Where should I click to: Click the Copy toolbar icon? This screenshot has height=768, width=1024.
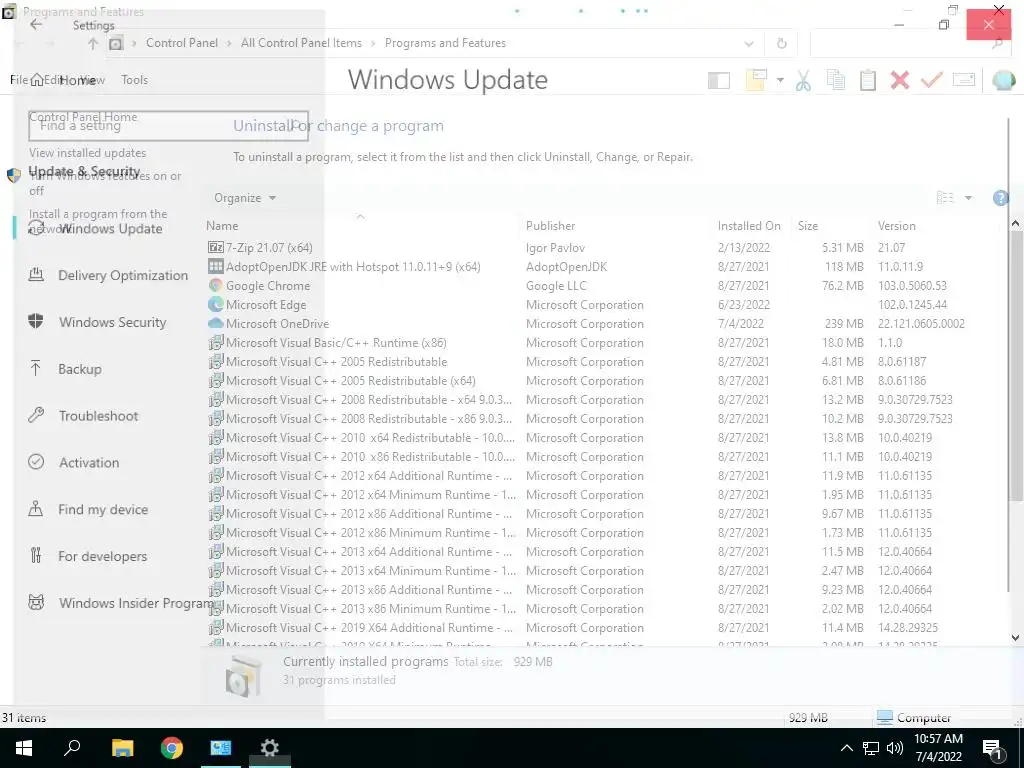point(835,80)
